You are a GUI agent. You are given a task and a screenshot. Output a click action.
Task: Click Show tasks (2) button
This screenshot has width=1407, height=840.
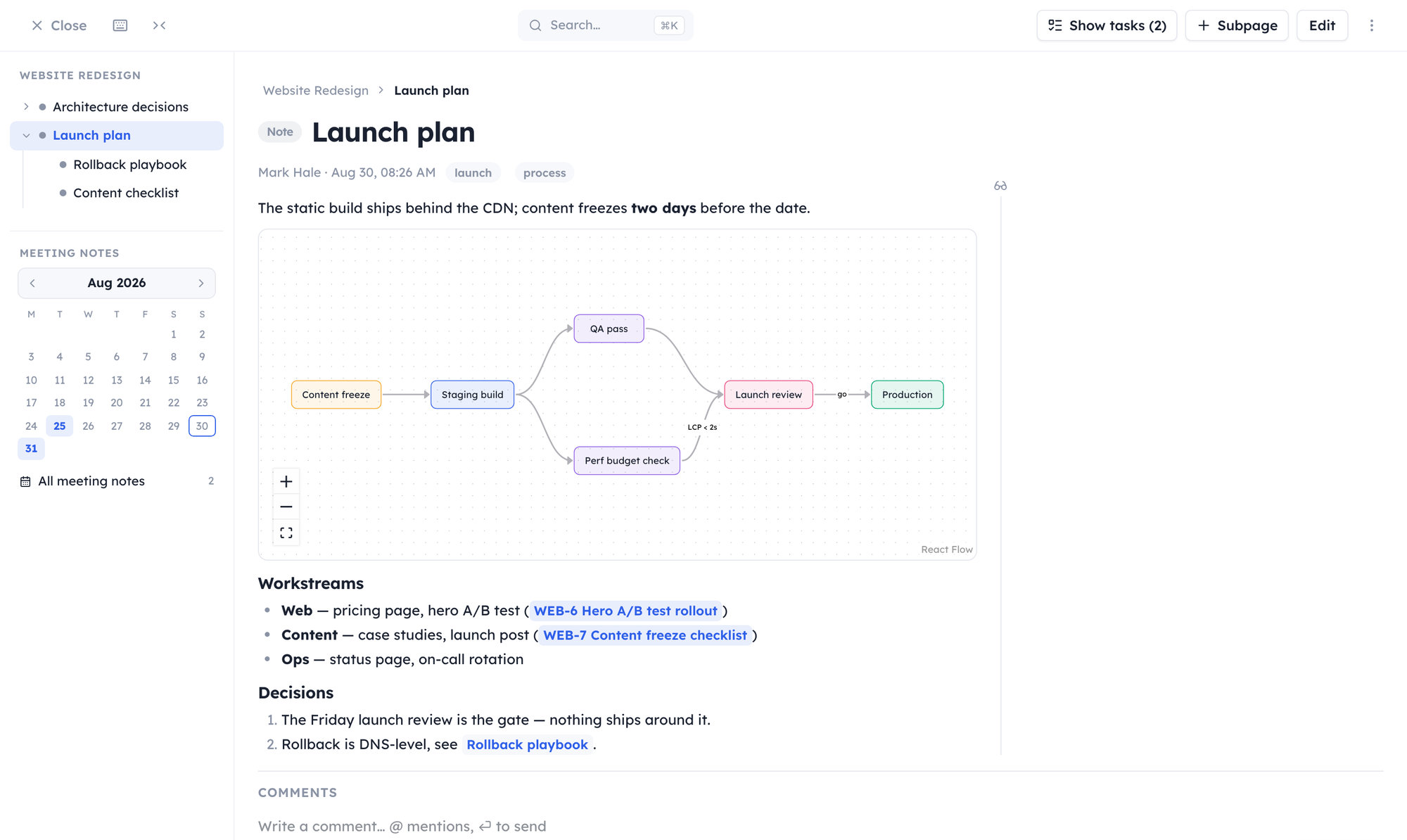pyautogui.click(x=1107, y=25)
